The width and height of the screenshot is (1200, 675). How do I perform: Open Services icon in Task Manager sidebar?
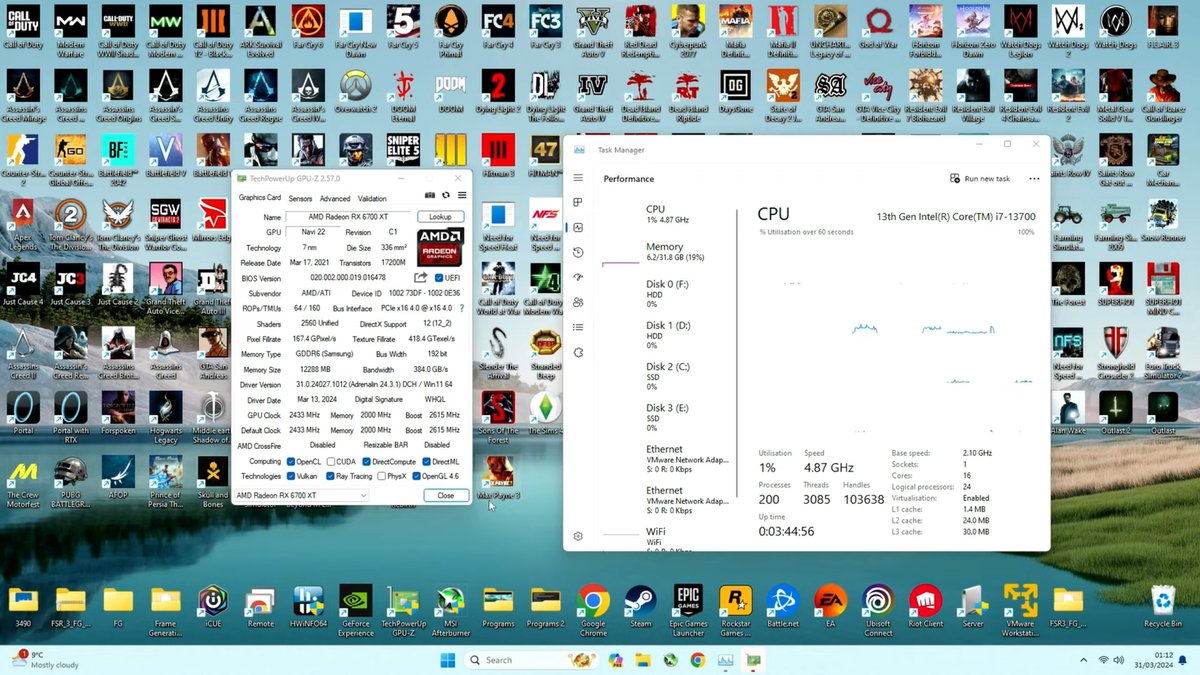(578, 352)
